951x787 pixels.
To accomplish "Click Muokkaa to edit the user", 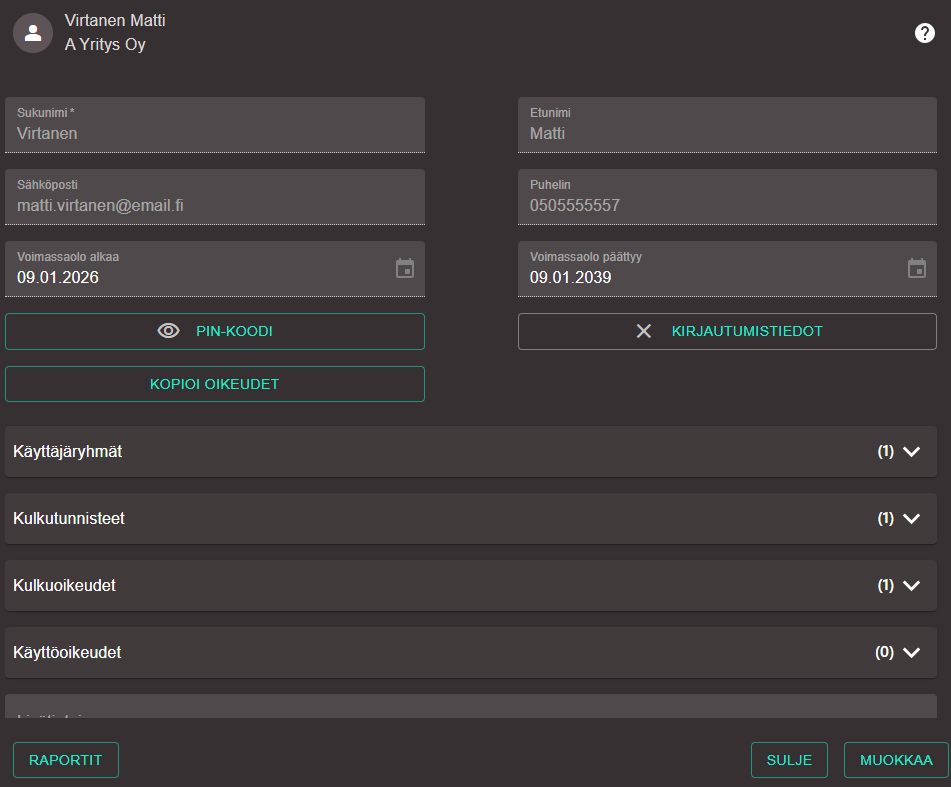I will point(896,760).
